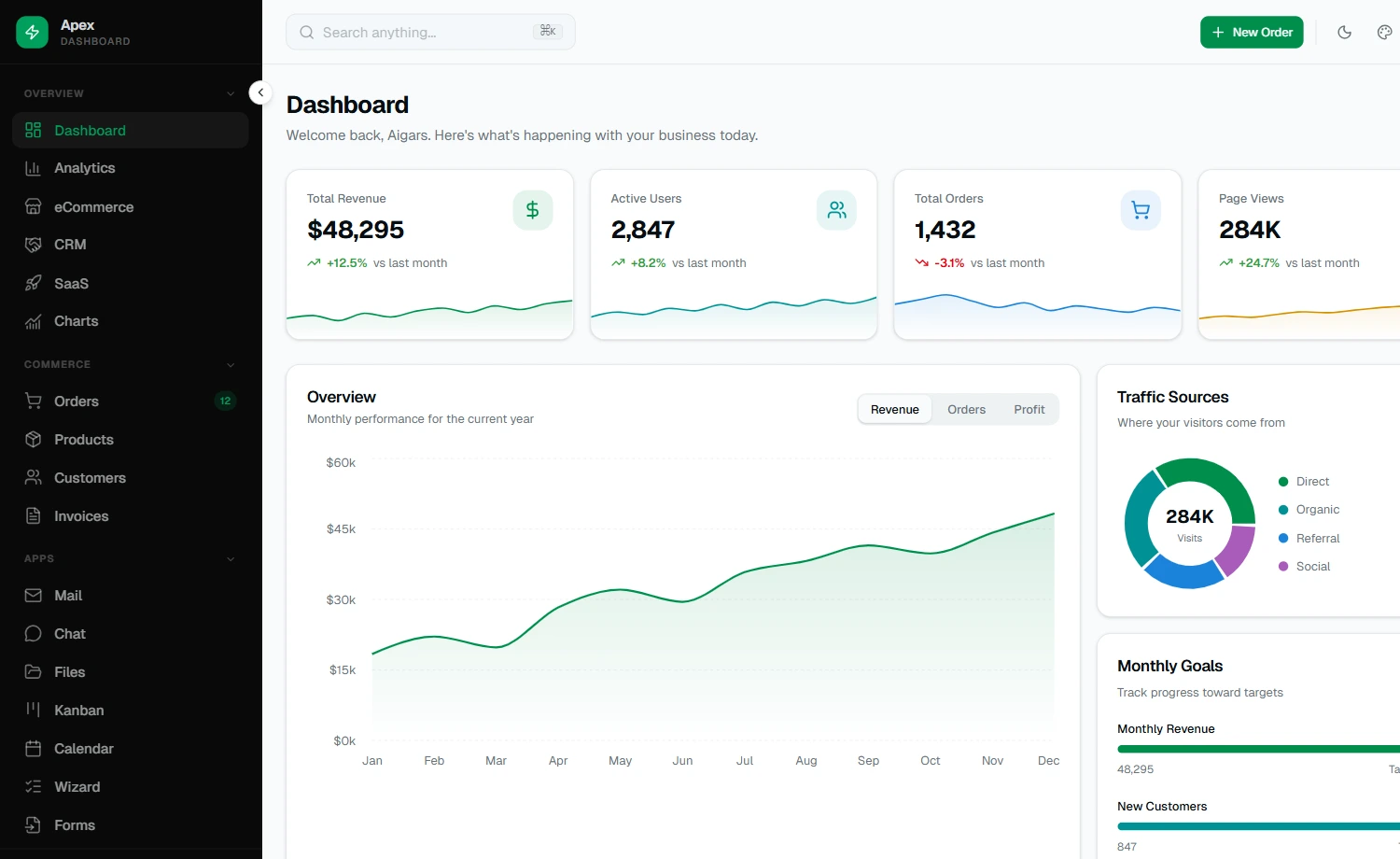Click the Organic legend teal dot
Screen dimensions: 1400x859
pyautogui.click(x=1283, y=510)
